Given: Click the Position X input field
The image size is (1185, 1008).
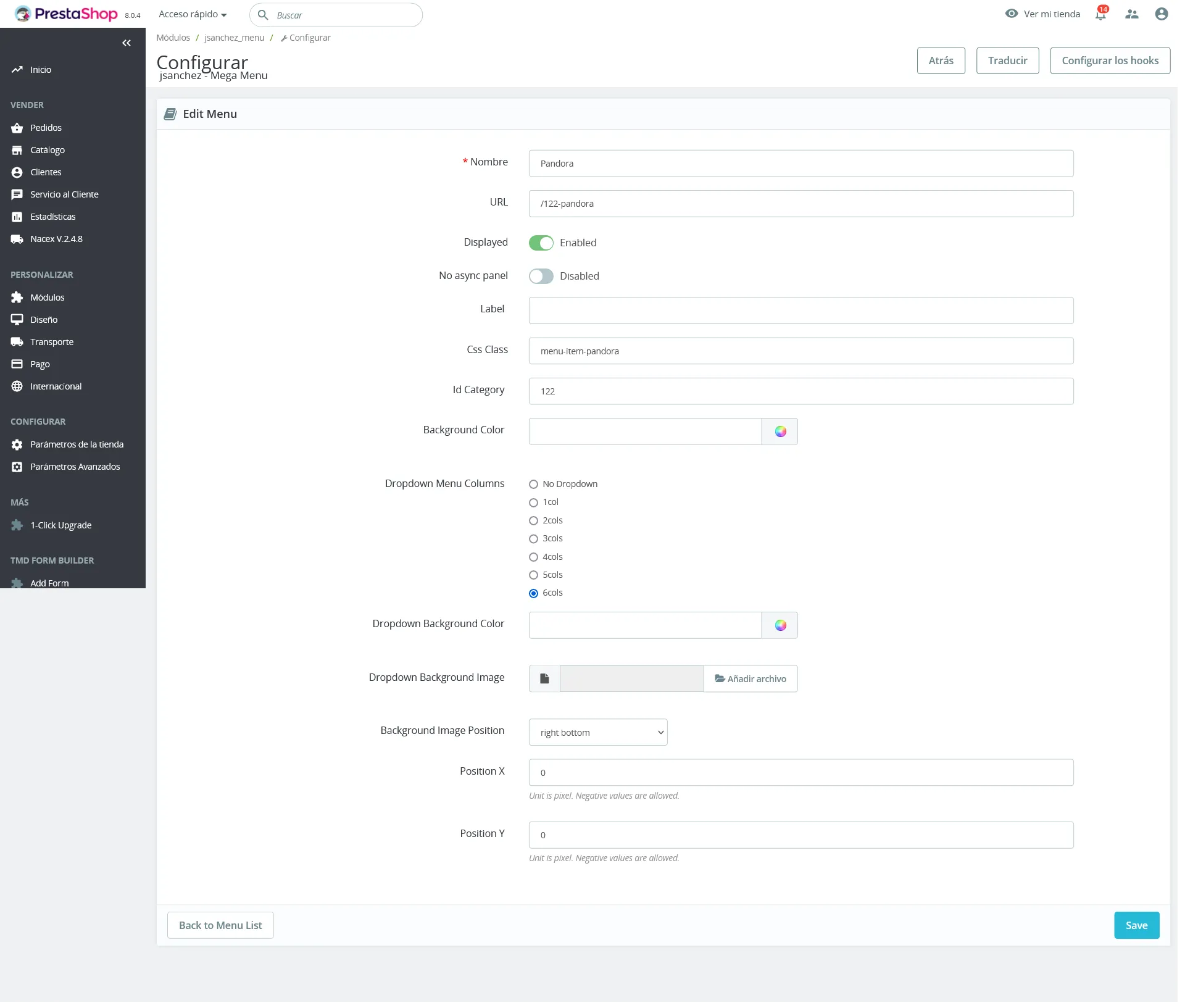Looking at the screenshot, I should (801, 772).
